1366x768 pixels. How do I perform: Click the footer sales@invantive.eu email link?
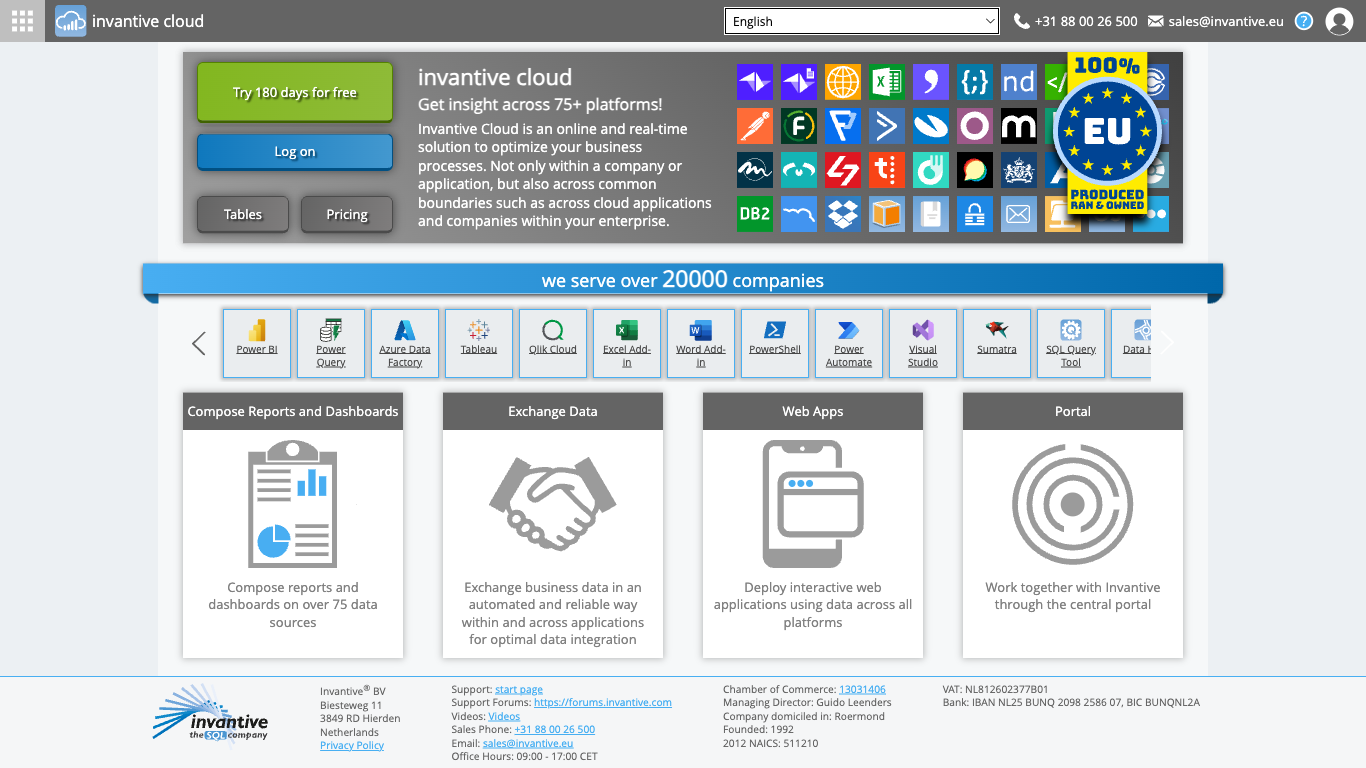[528, 743]
